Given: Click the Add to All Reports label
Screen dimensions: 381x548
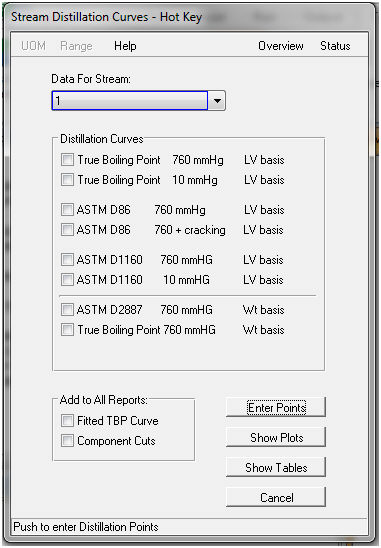Looking at the screenshot, I should click(103, 400).
